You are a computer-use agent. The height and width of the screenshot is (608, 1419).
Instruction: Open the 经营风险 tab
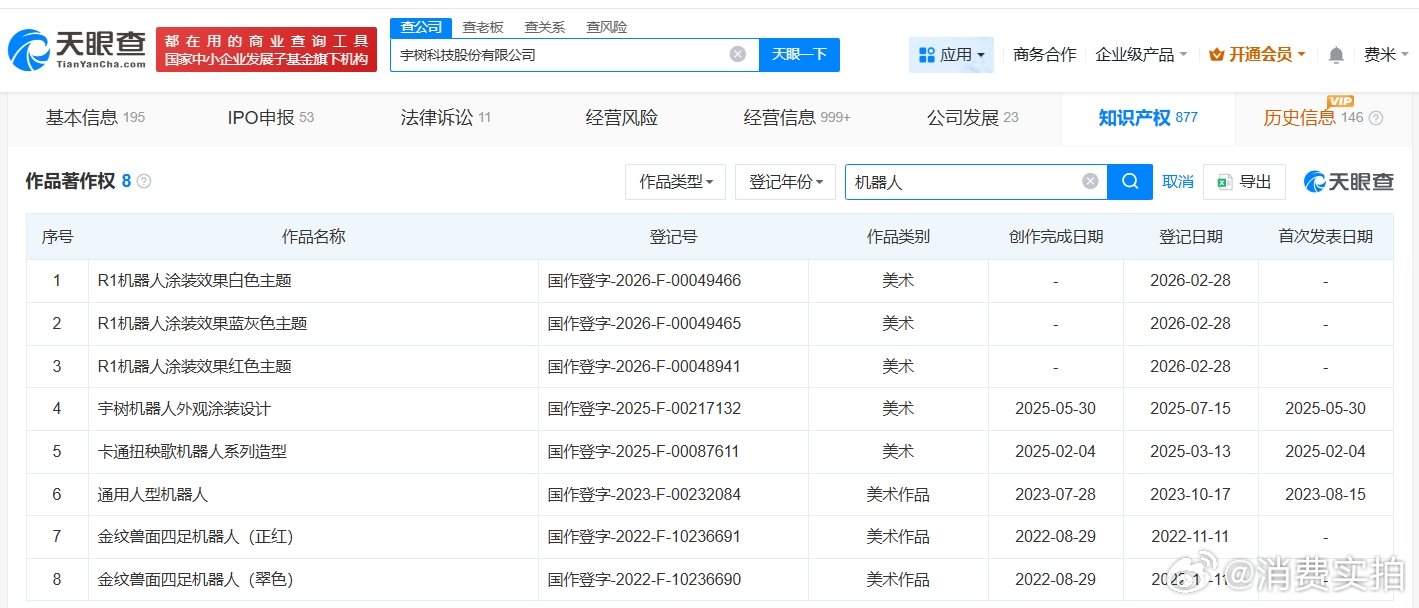621,118
